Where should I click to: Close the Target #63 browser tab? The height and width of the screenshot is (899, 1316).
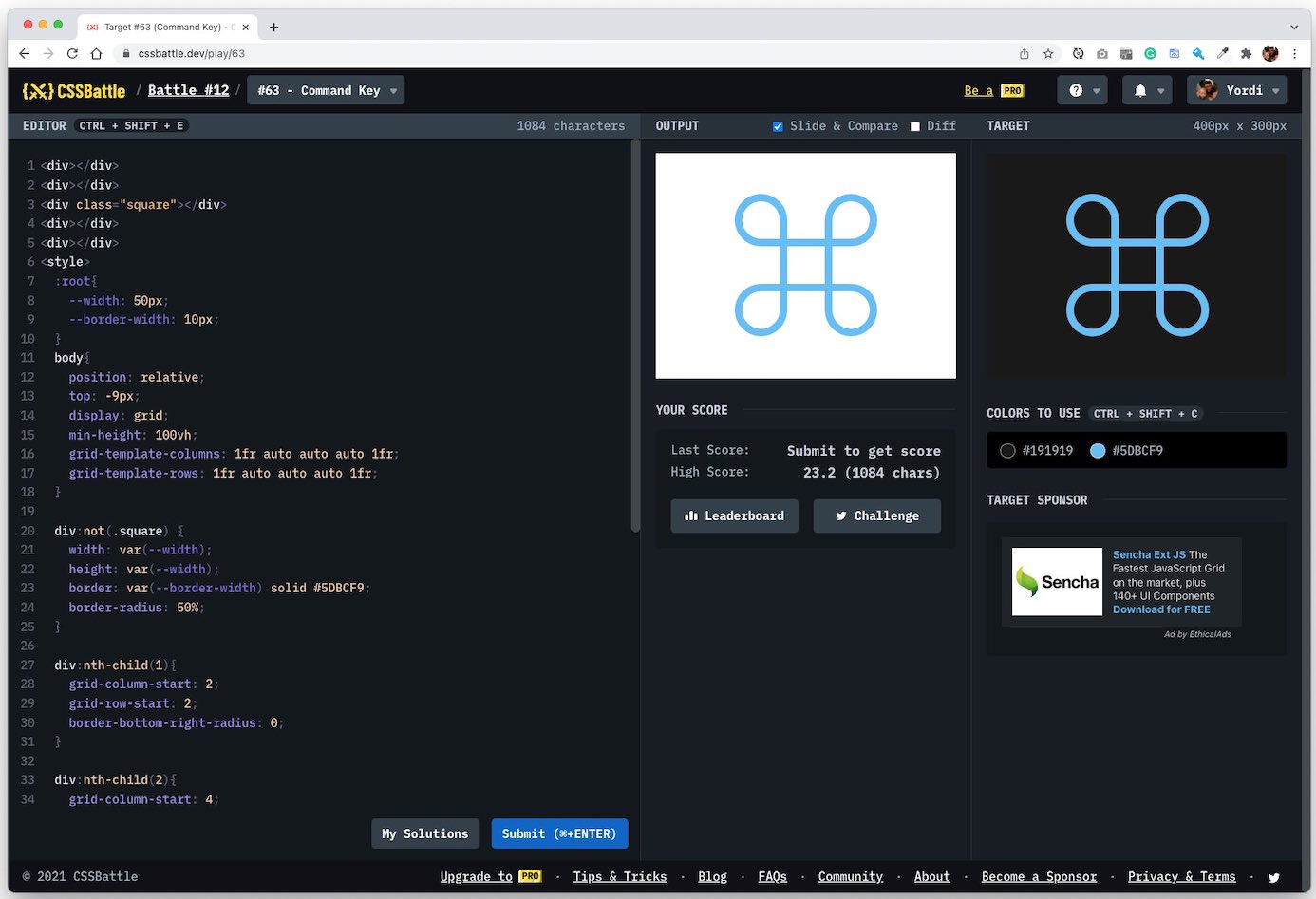(246, 27)
